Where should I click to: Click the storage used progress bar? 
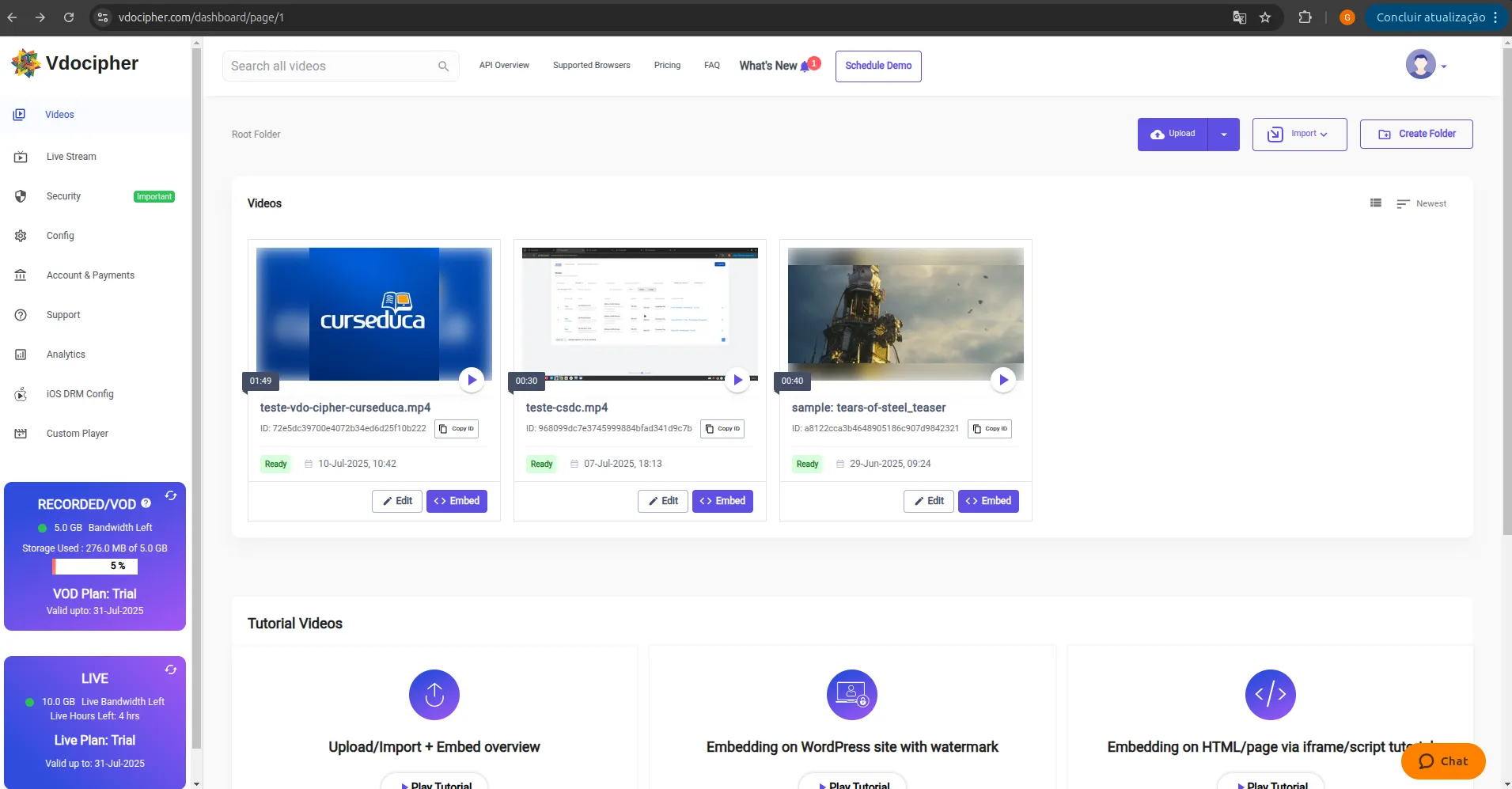(95, 567)
